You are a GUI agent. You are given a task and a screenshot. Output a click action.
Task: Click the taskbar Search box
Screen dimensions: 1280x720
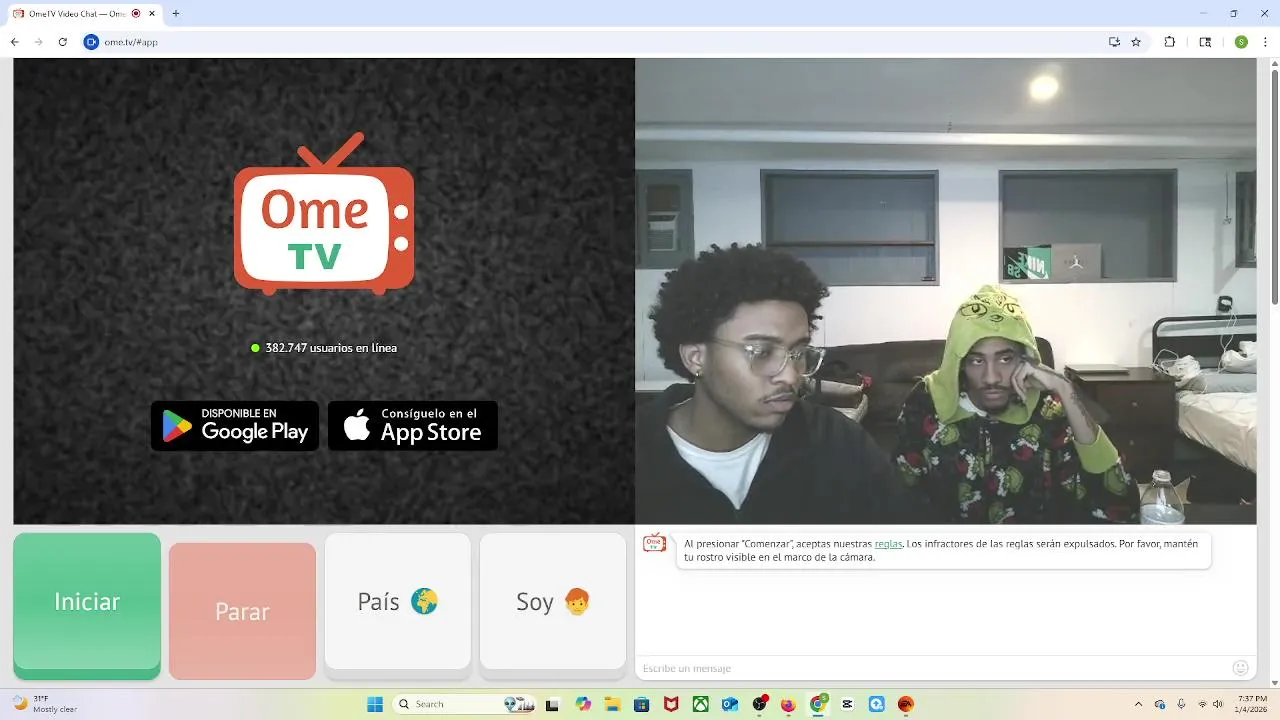coord(463,704)
